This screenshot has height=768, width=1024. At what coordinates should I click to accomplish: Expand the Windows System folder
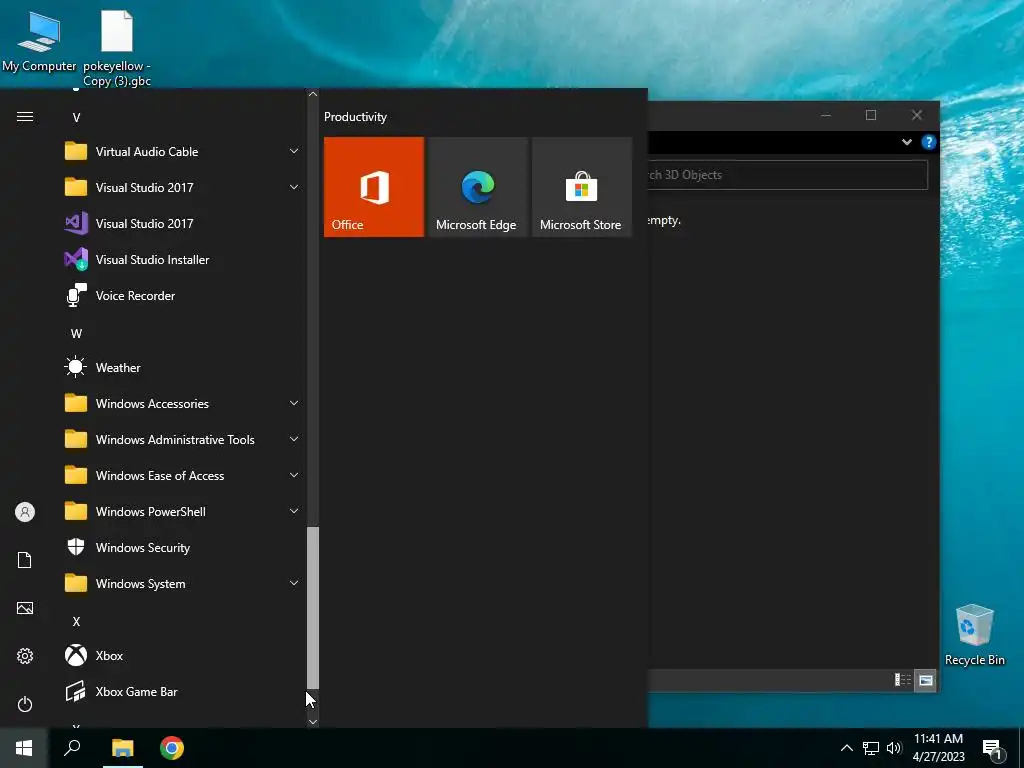point(183,583)
